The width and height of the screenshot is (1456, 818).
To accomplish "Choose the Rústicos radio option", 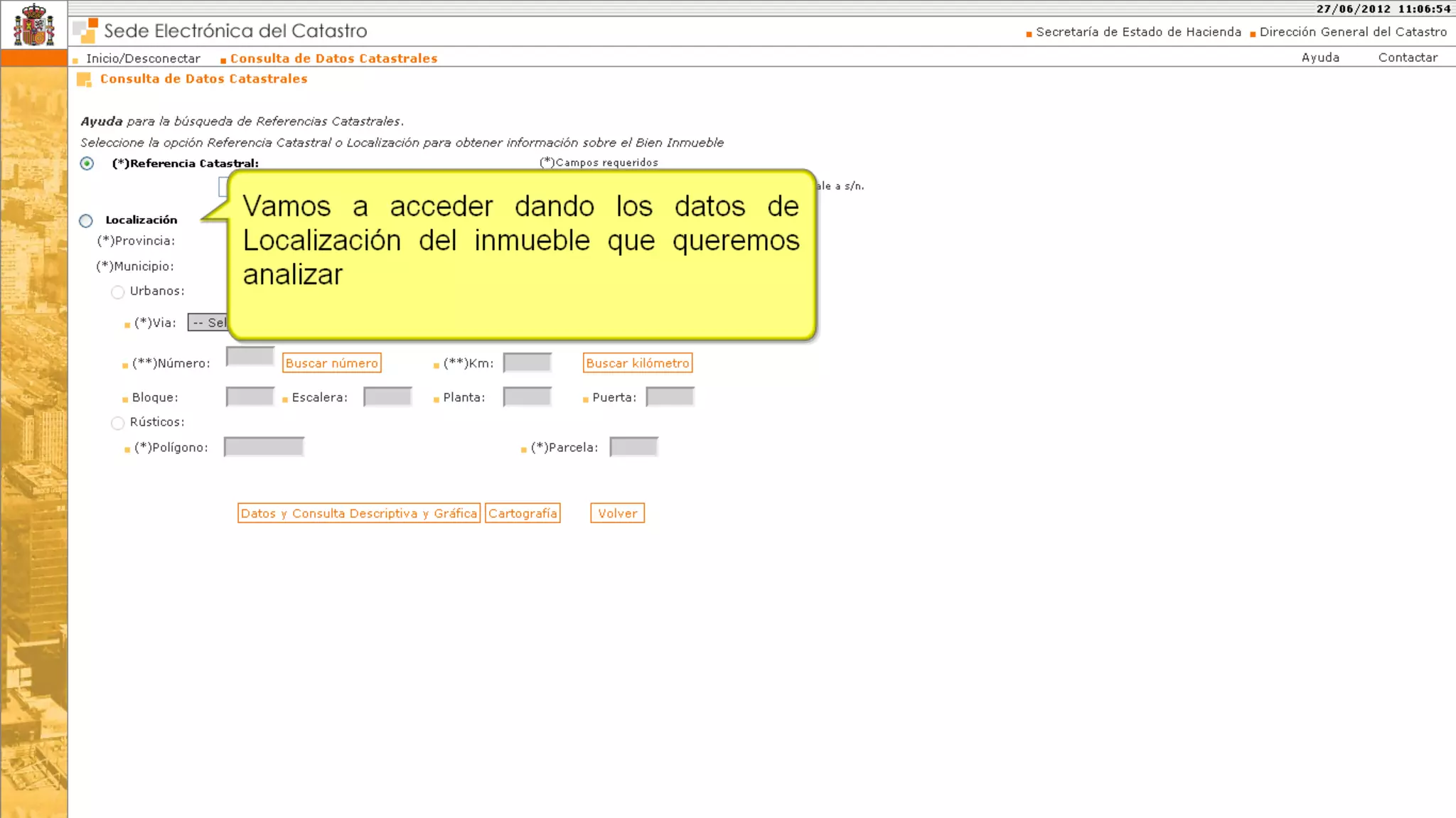I will coord(118,423).
